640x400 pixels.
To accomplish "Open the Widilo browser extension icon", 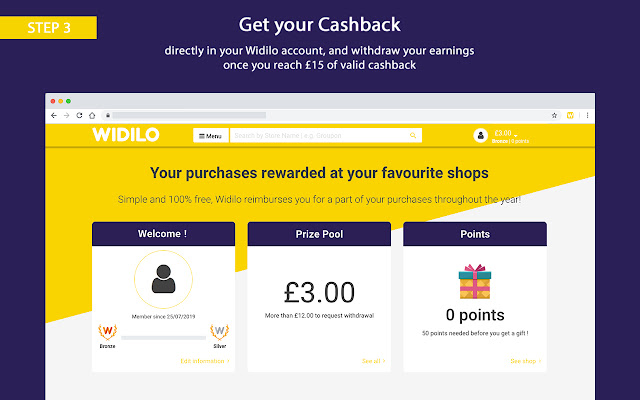I will pos(569,115).
